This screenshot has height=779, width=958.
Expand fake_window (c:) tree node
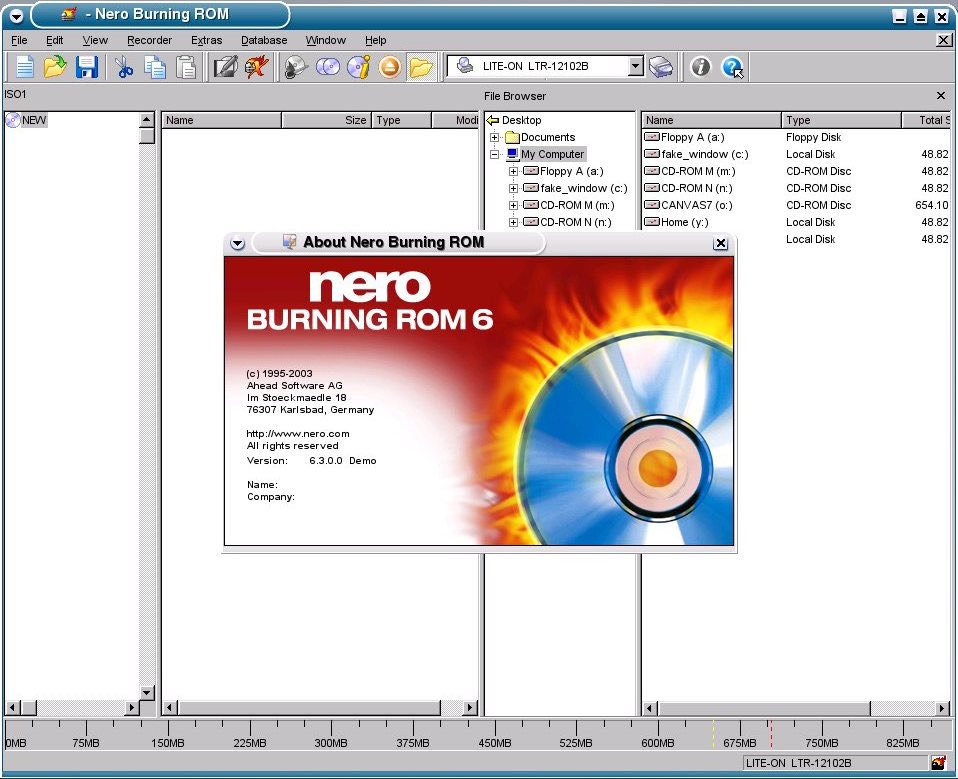(513, 189)
